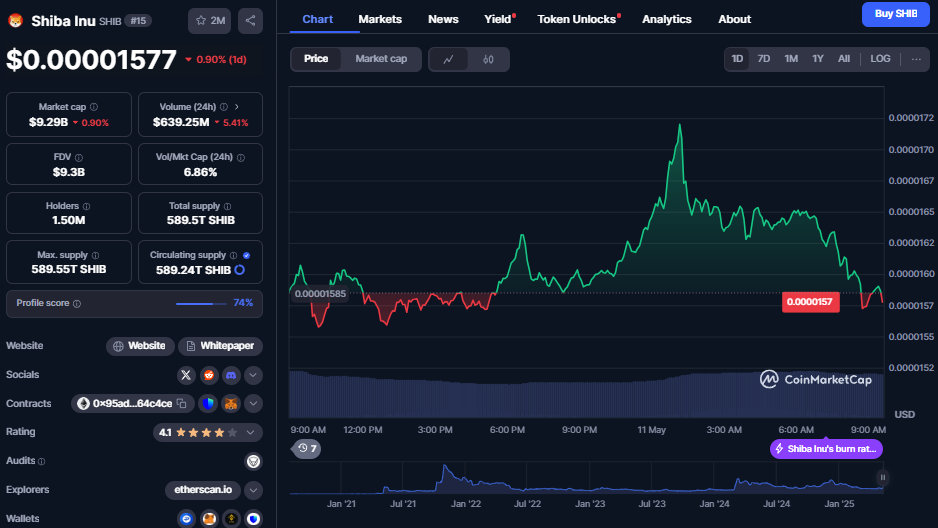
Task: Set chart range to 1M
Action: tap(791, 59)
